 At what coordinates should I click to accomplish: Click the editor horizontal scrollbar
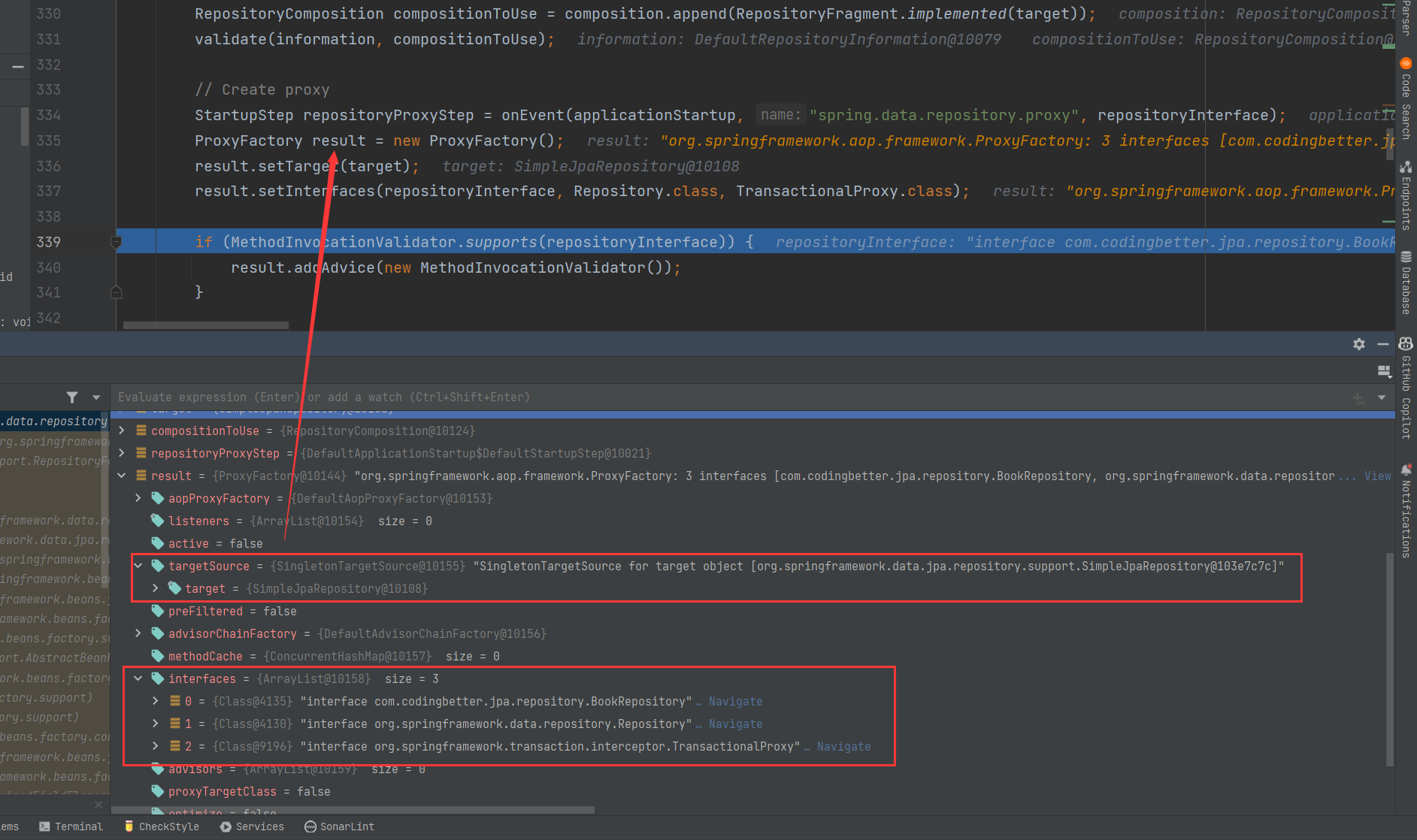point(206,325)
